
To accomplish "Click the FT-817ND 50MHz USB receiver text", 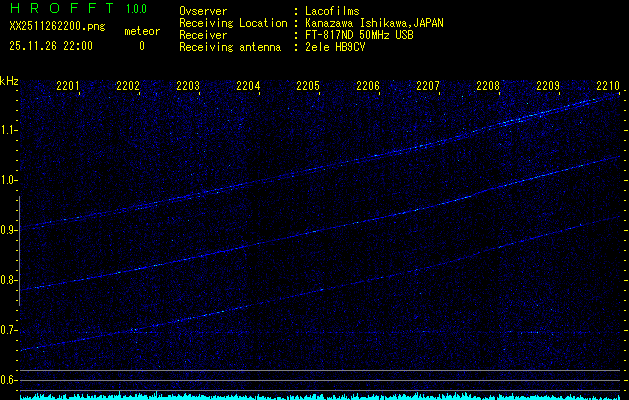I will 360,35.
